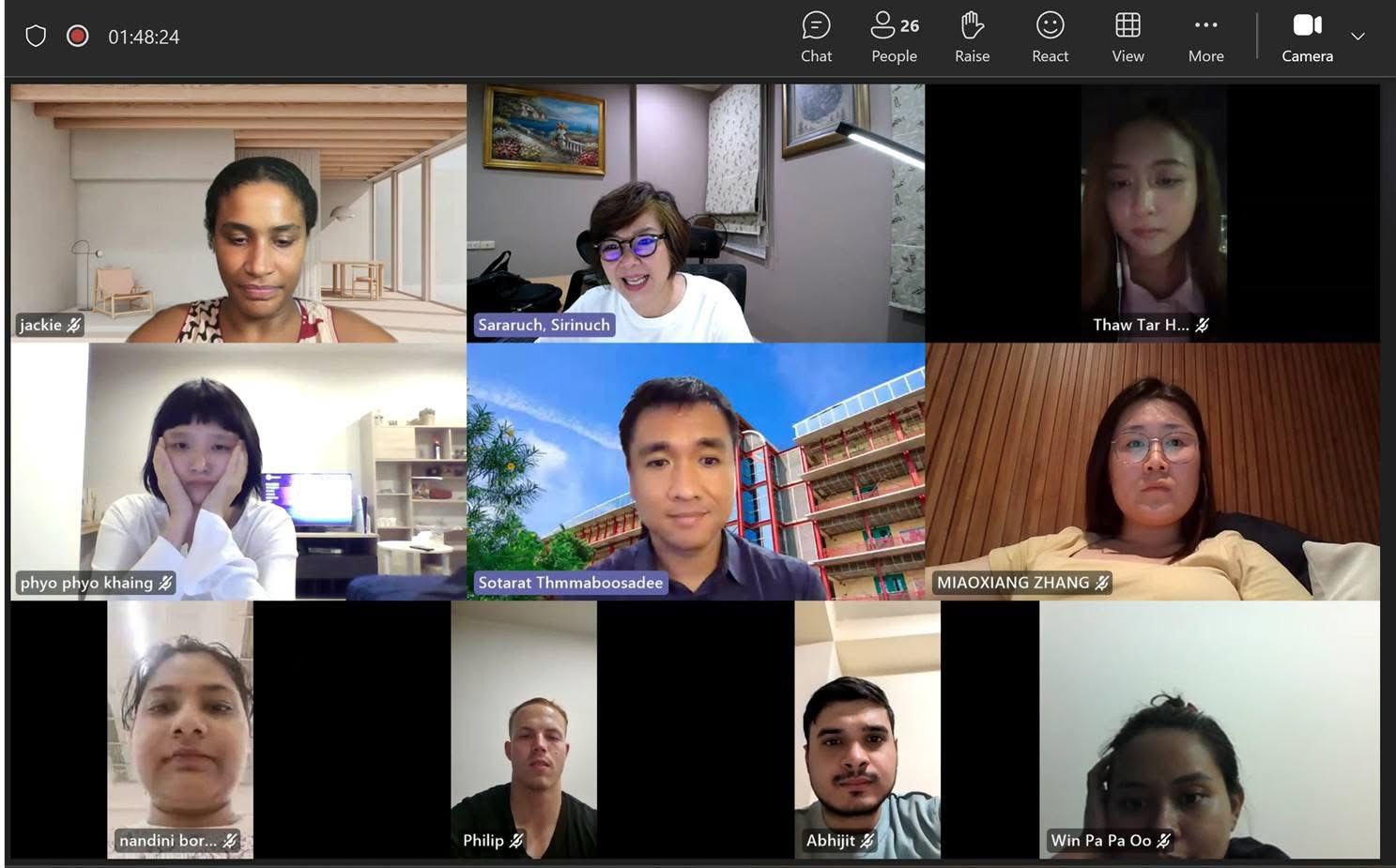Viewport: 1396px width, 868px height.
Task: Click muted mic icon next to Philip
Action: click(x=516, y=841)
